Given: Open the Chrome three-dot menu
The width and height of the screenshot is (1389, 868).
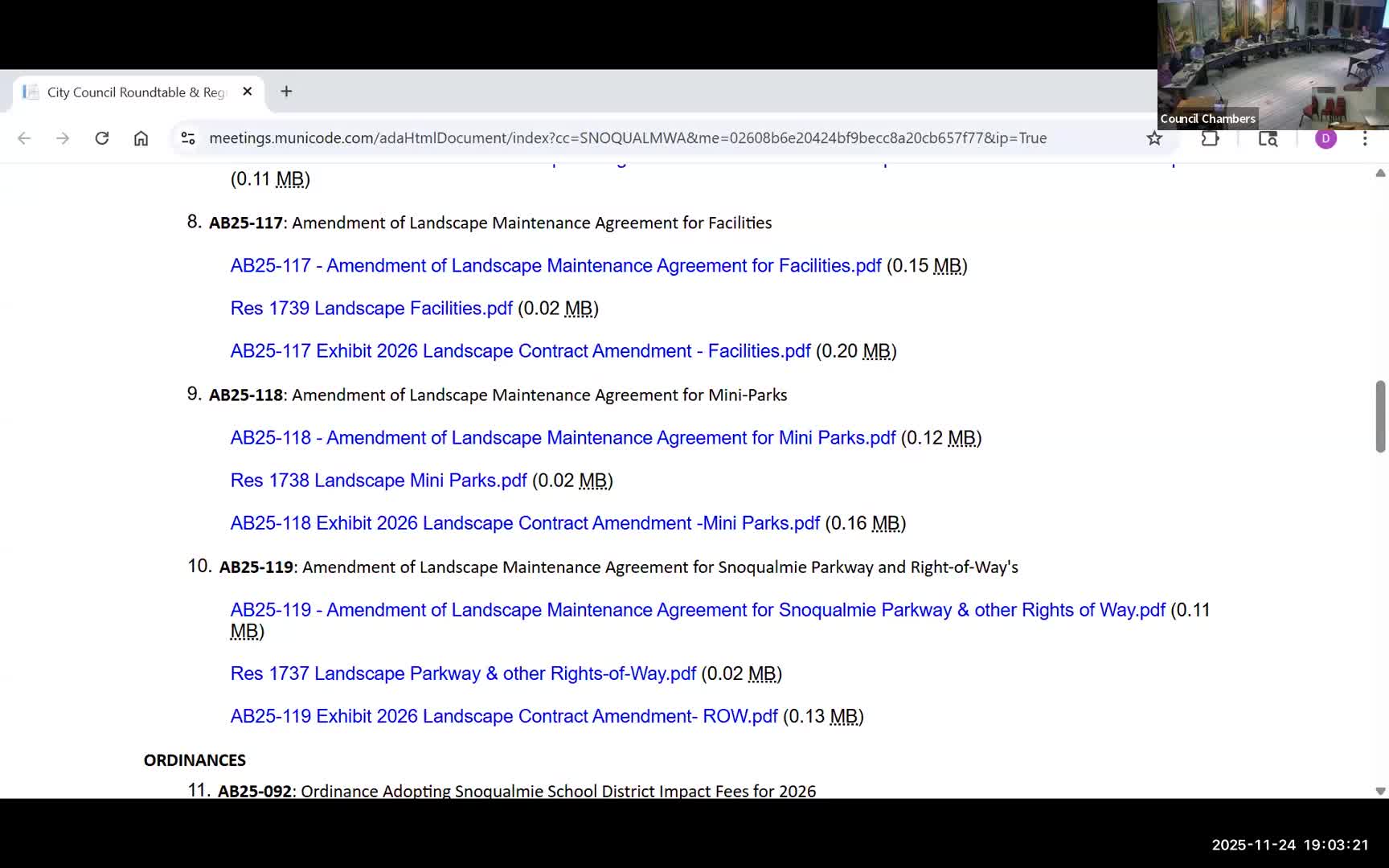Looking at the screenshot, I should pyautogui.click(x=1365, y=138).
